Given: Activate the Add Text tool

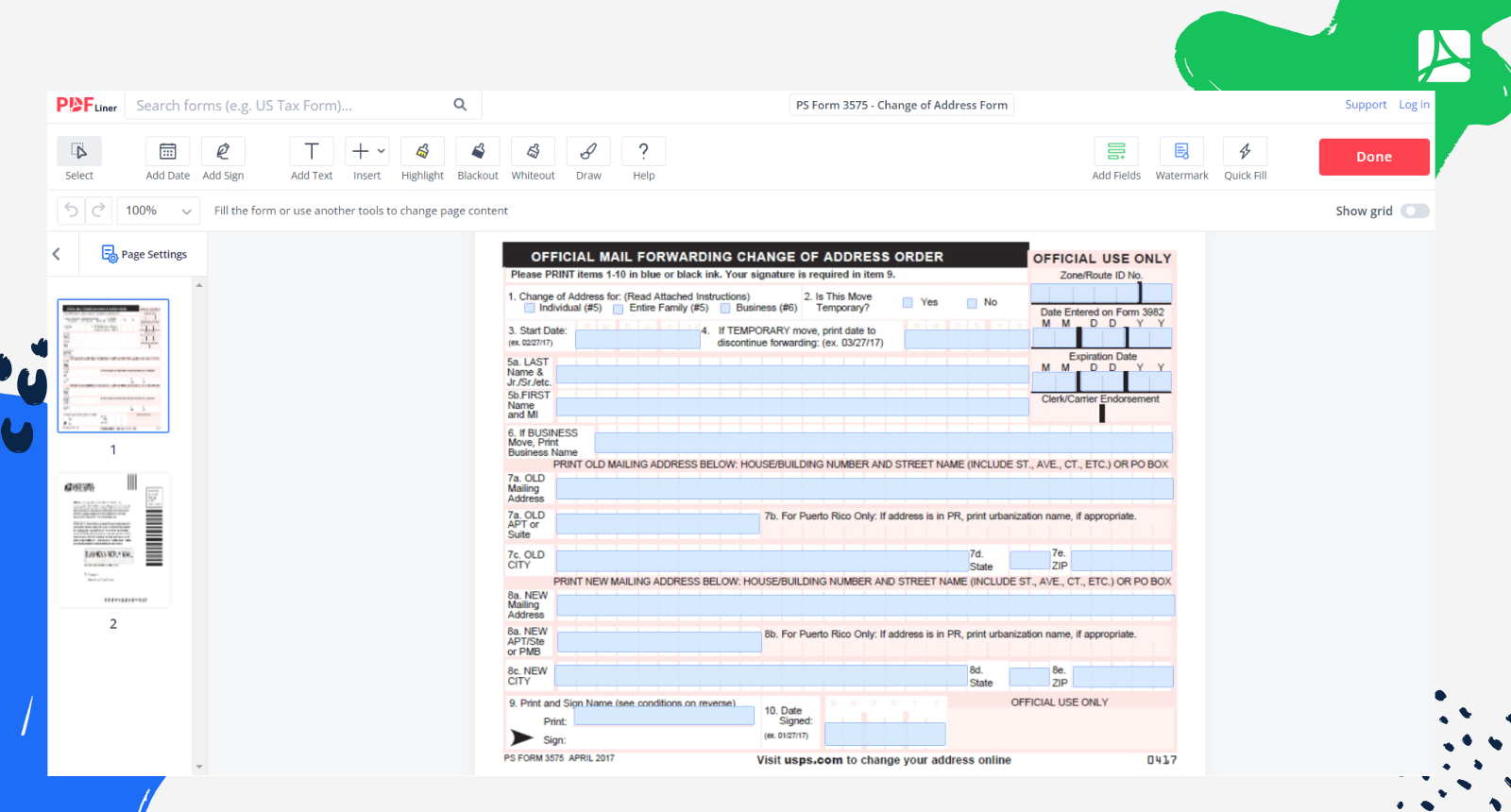Looking at the screenshot, I should coord(312,152).
